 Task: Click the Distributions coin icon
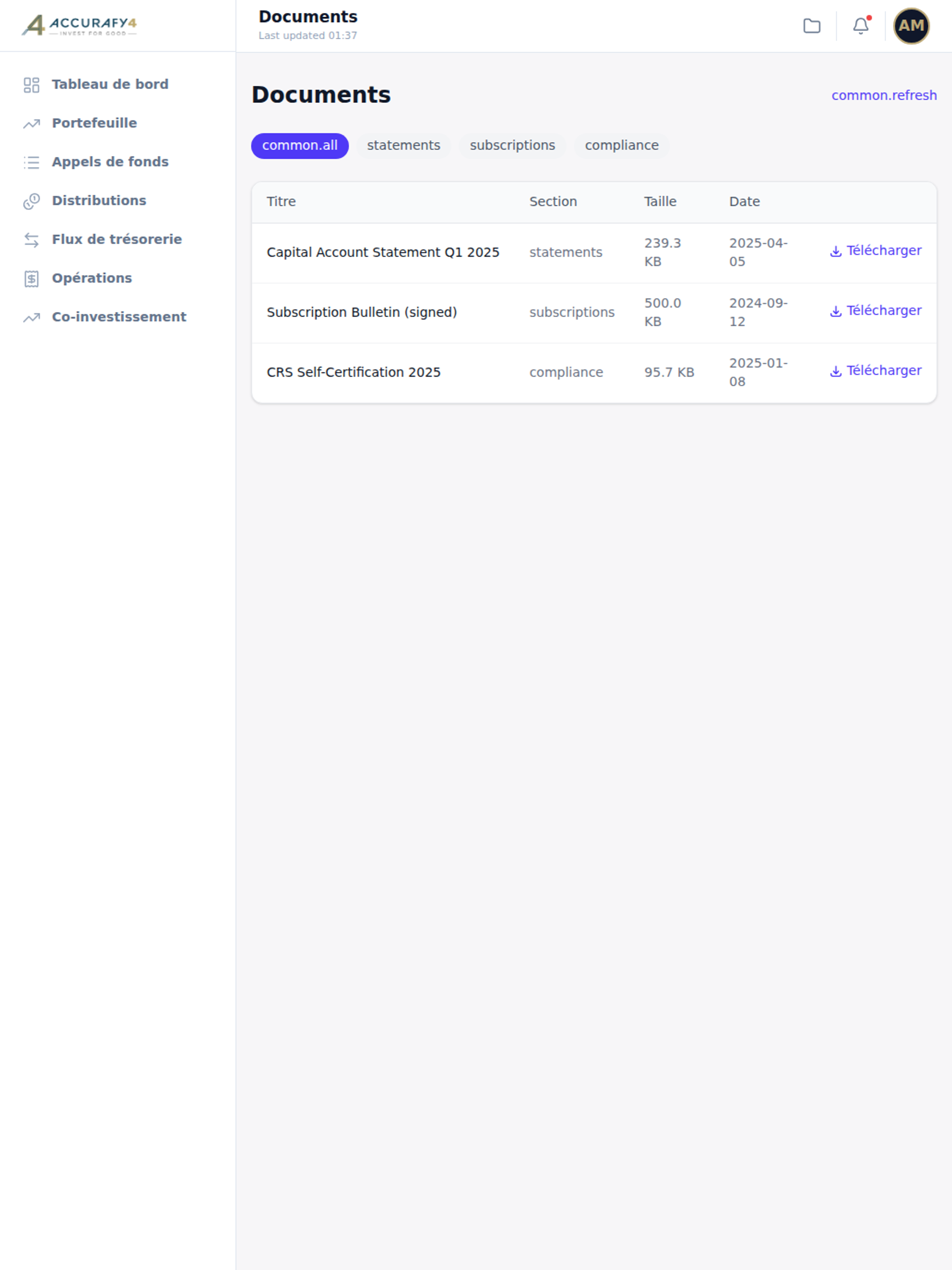(31, 201)
